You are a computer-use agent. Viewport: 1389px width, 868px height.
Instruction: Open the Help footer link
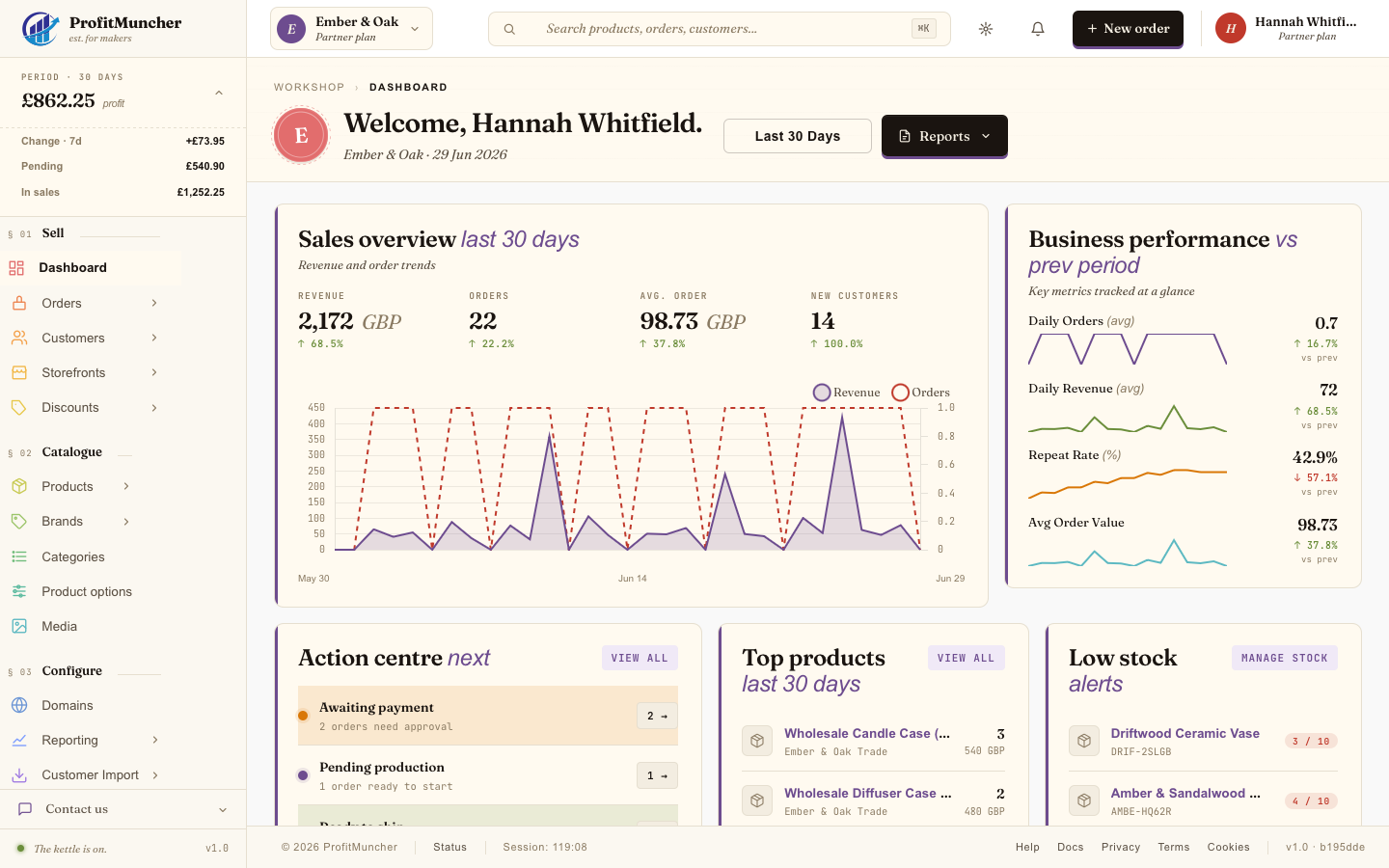pos(1027,847)
